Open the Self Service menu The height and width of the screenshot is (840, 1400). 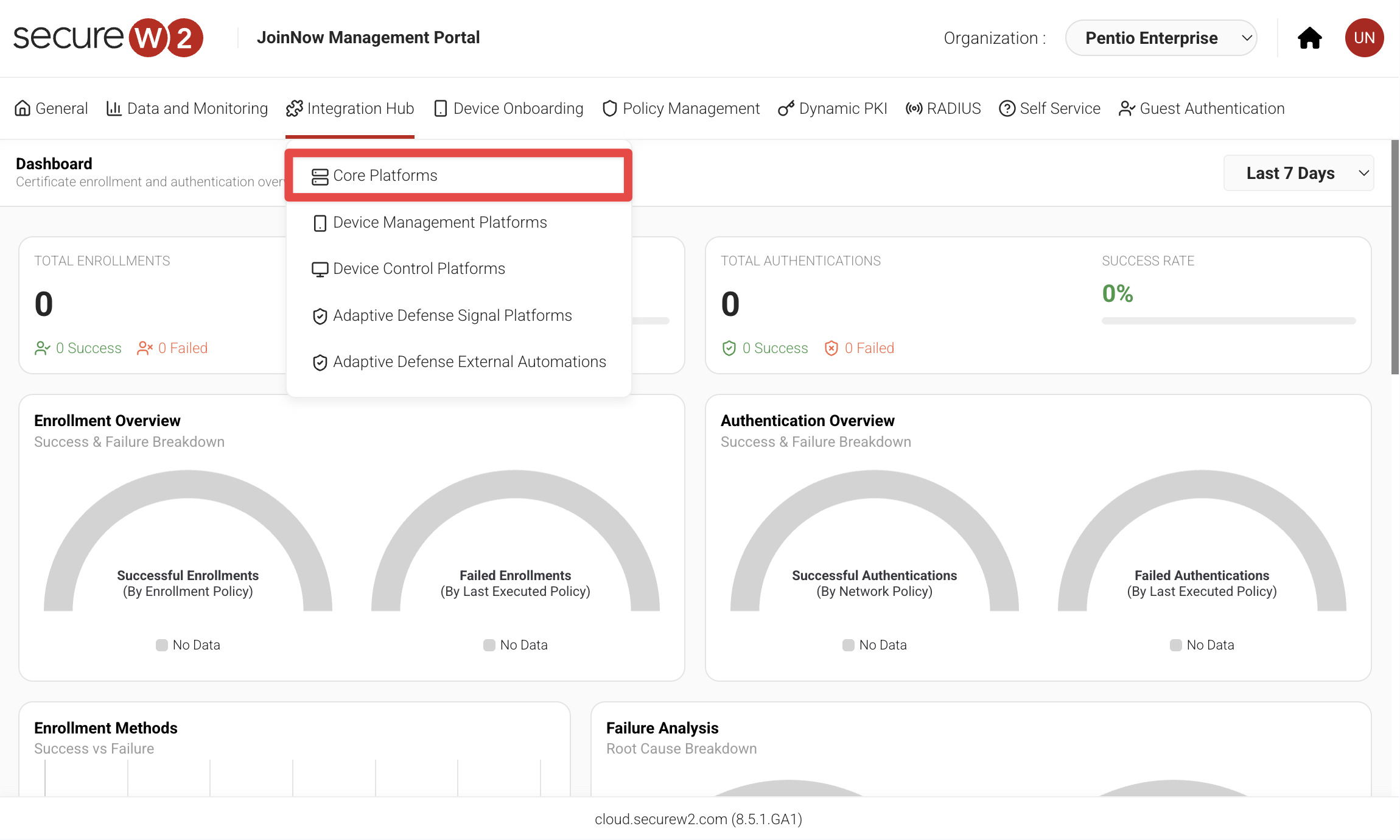(1050, 108)
